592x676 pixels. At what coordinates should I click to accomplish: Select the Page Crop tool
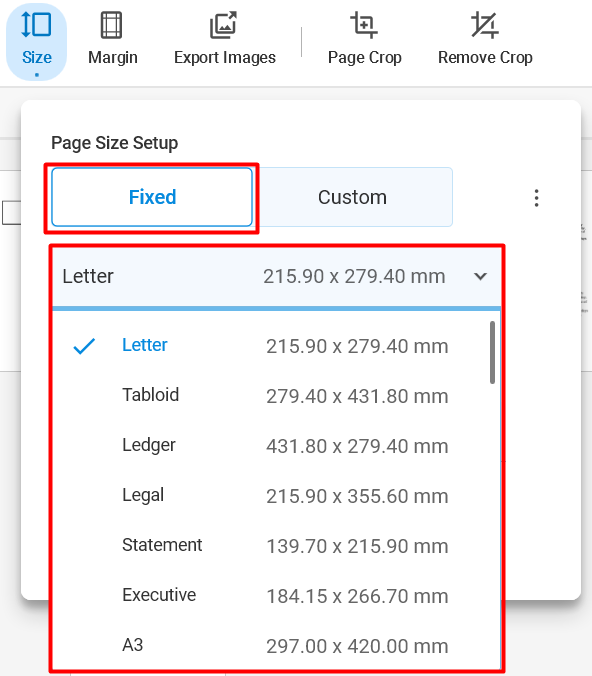(364, 41)
